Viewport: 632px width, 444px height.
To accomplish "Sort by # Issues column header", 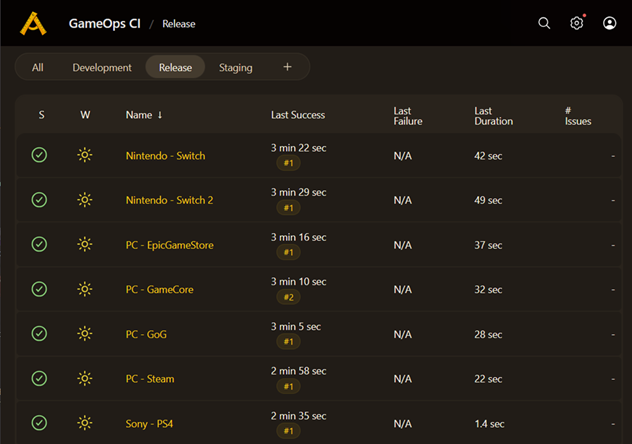I will coord(578,116).
